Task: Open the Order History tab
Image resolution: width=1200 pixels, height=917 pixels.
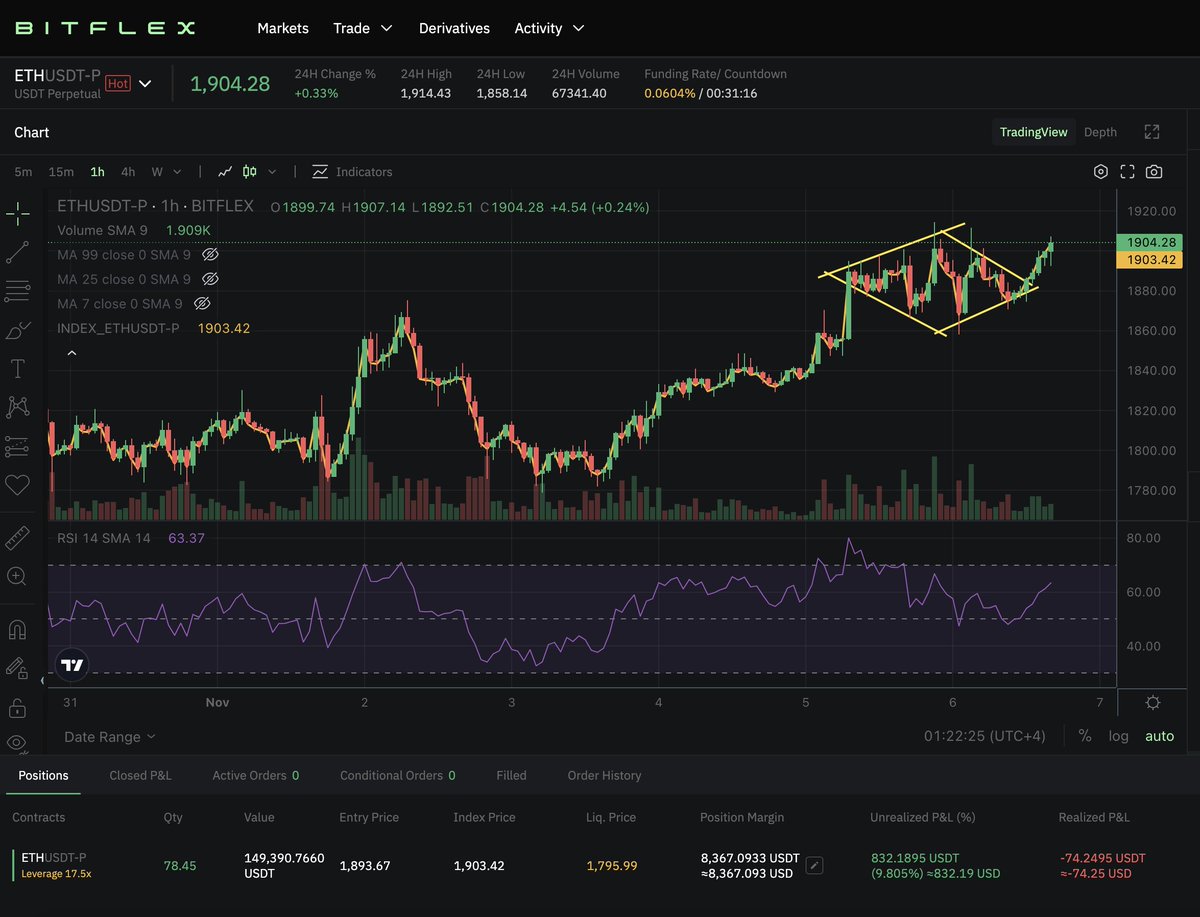Action: click(x=604, y=775)
